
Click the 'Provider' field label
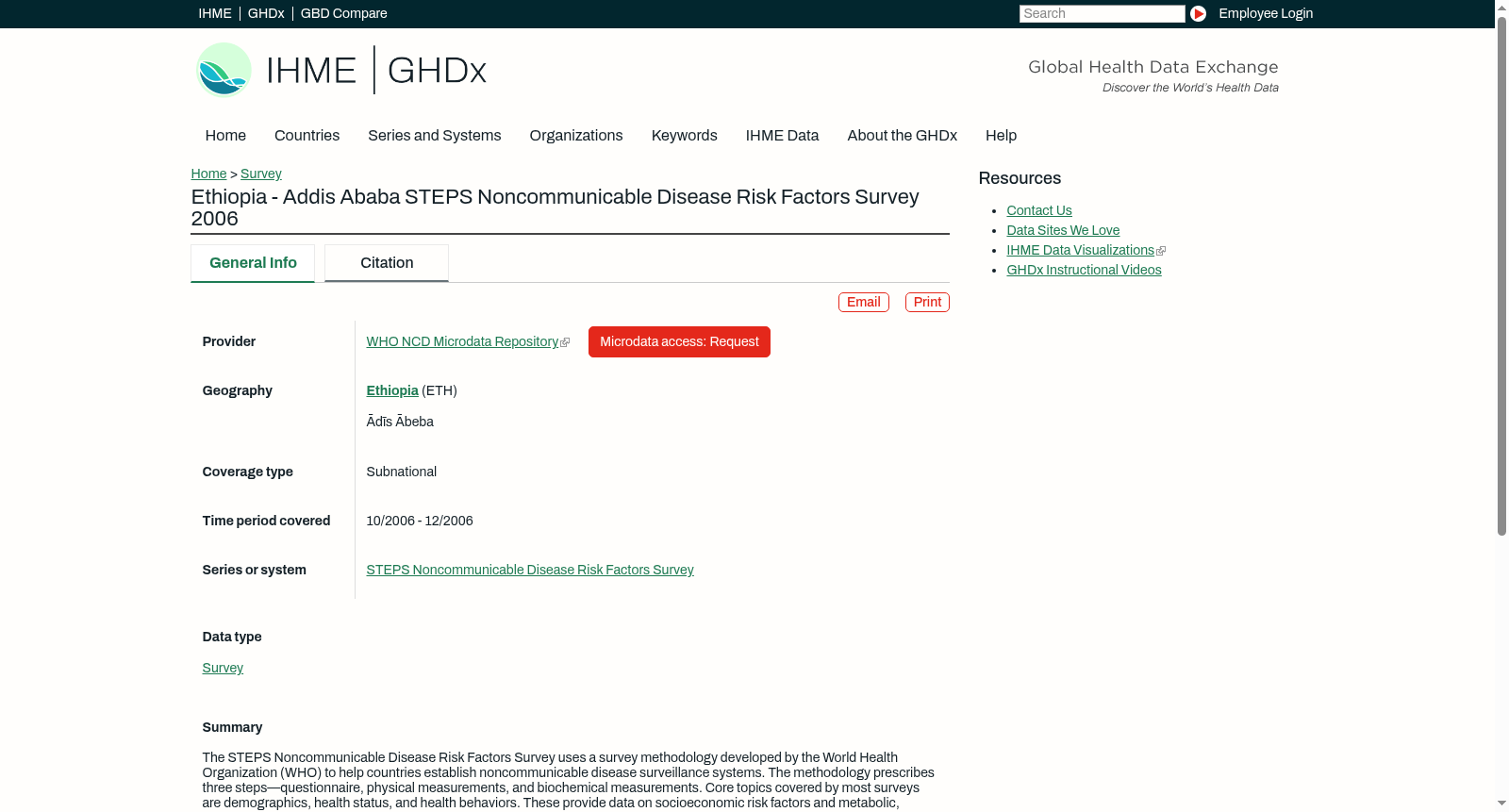tap(229, 341)
